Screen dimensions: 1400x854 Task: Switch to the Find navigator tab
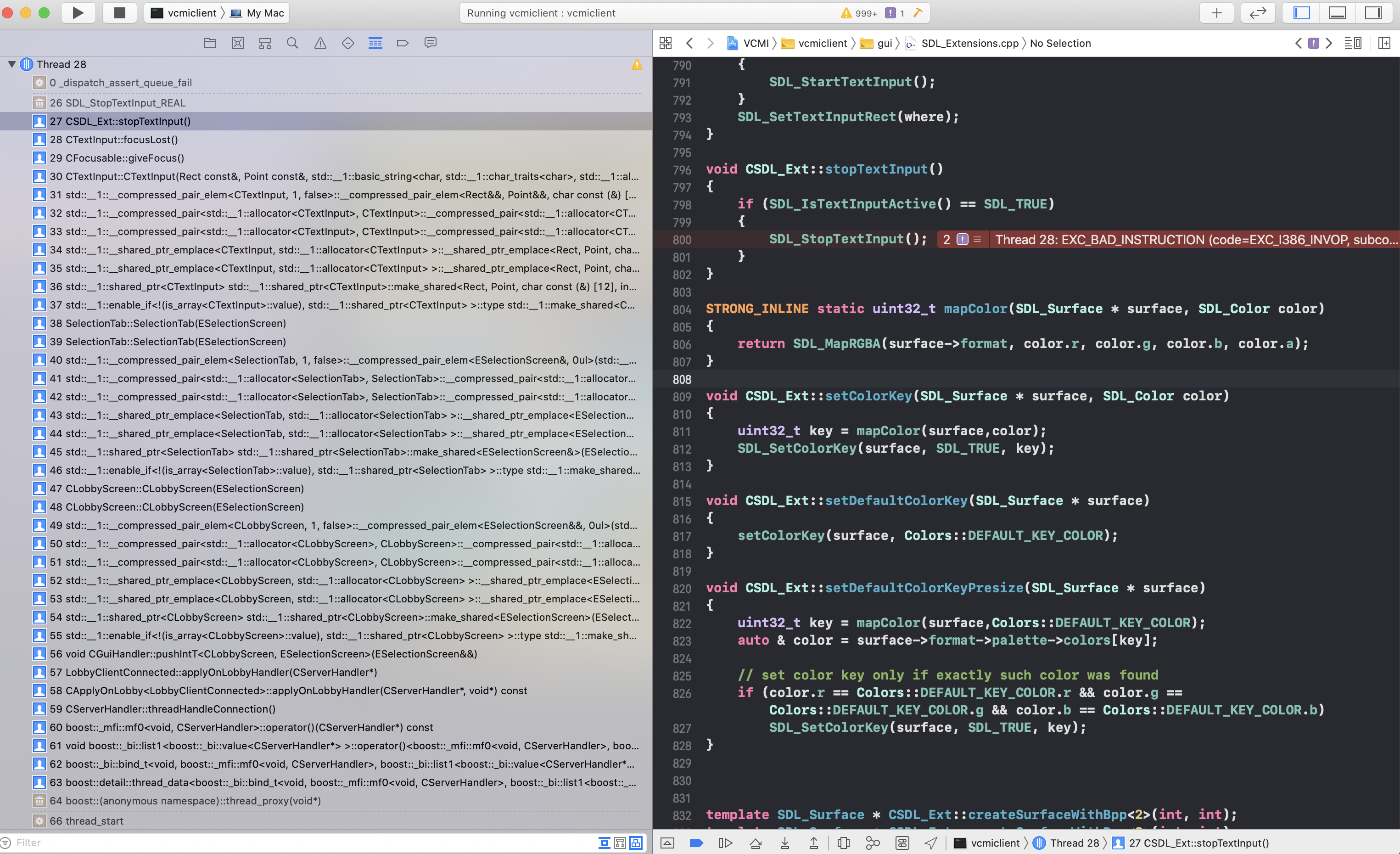pyautogui.click(x=292, y=43)
